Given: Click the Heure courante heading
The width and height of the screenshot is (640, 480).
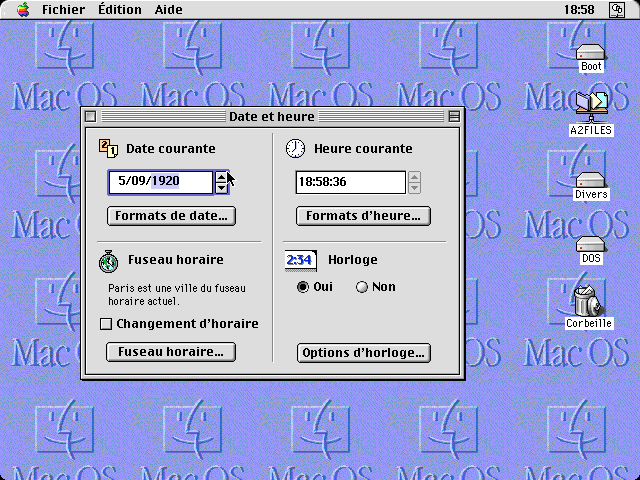Looking at the screenshot, I should tap(363, 149).
